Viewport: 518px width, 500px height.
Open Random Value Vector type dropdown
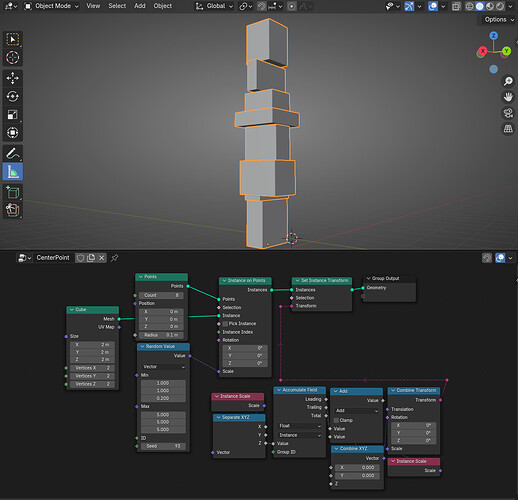tap(163, 367)
